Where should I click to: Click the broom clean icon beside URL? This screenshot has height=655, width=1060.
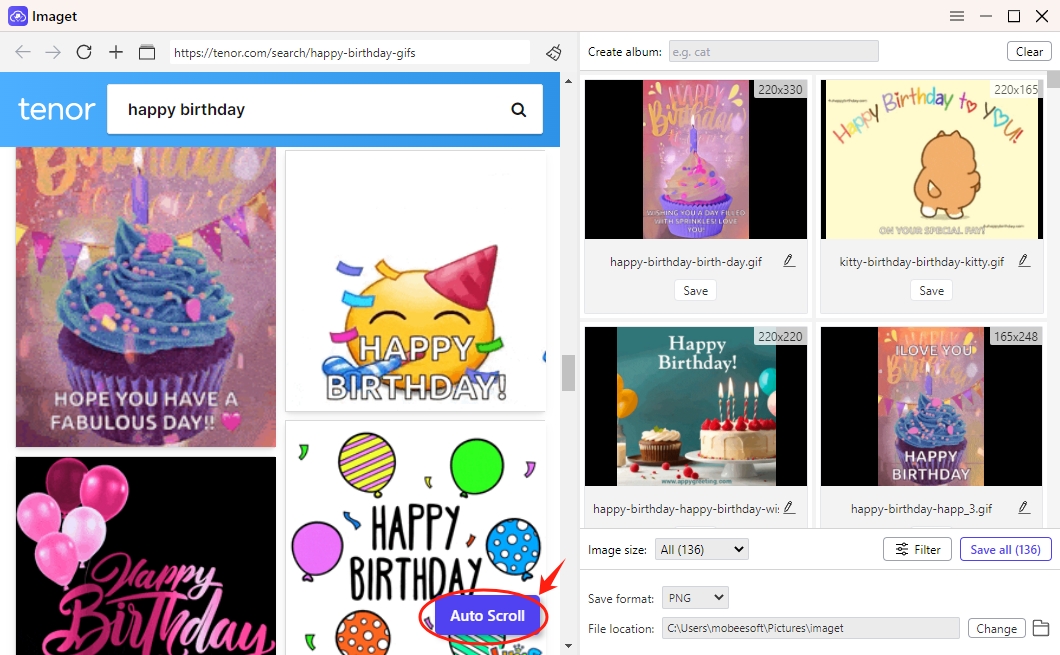[x=553, y=52]
